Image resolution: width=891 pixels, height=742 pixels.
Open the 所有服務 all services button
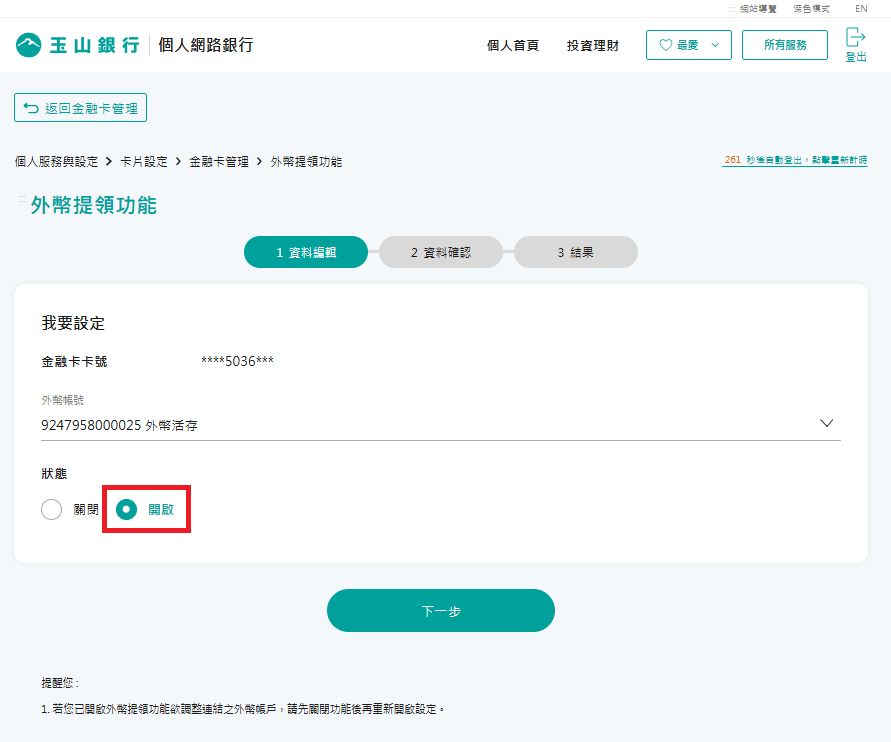pos(785,45)
